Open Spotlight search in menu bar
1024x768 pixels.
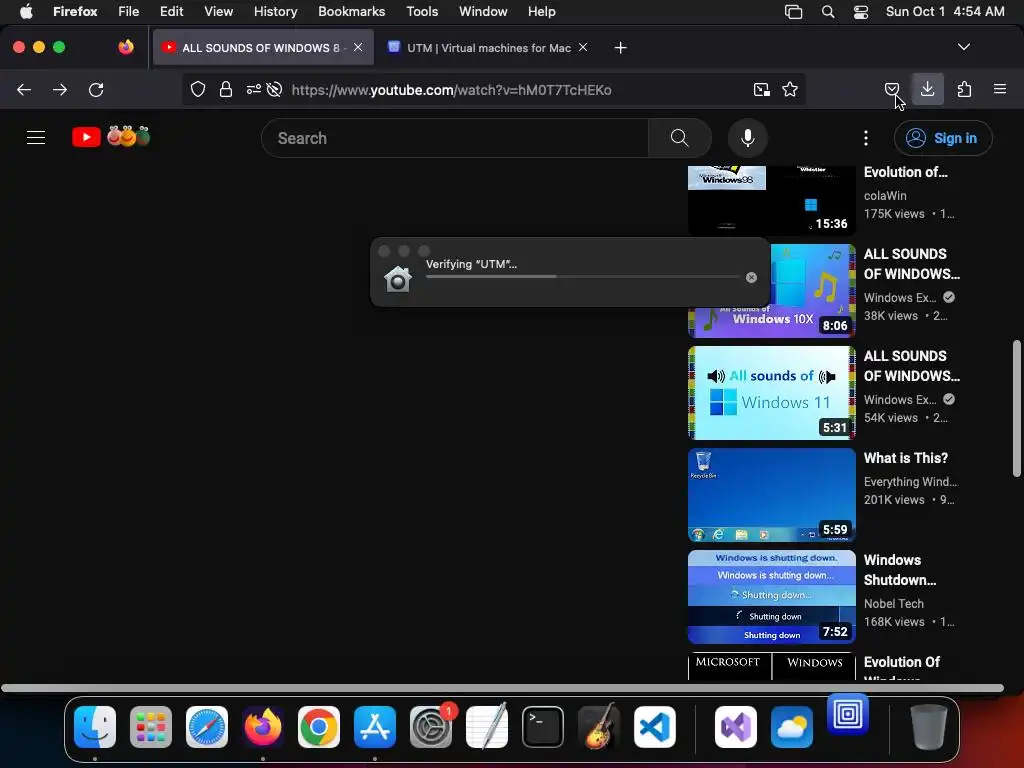click(827, 12)
